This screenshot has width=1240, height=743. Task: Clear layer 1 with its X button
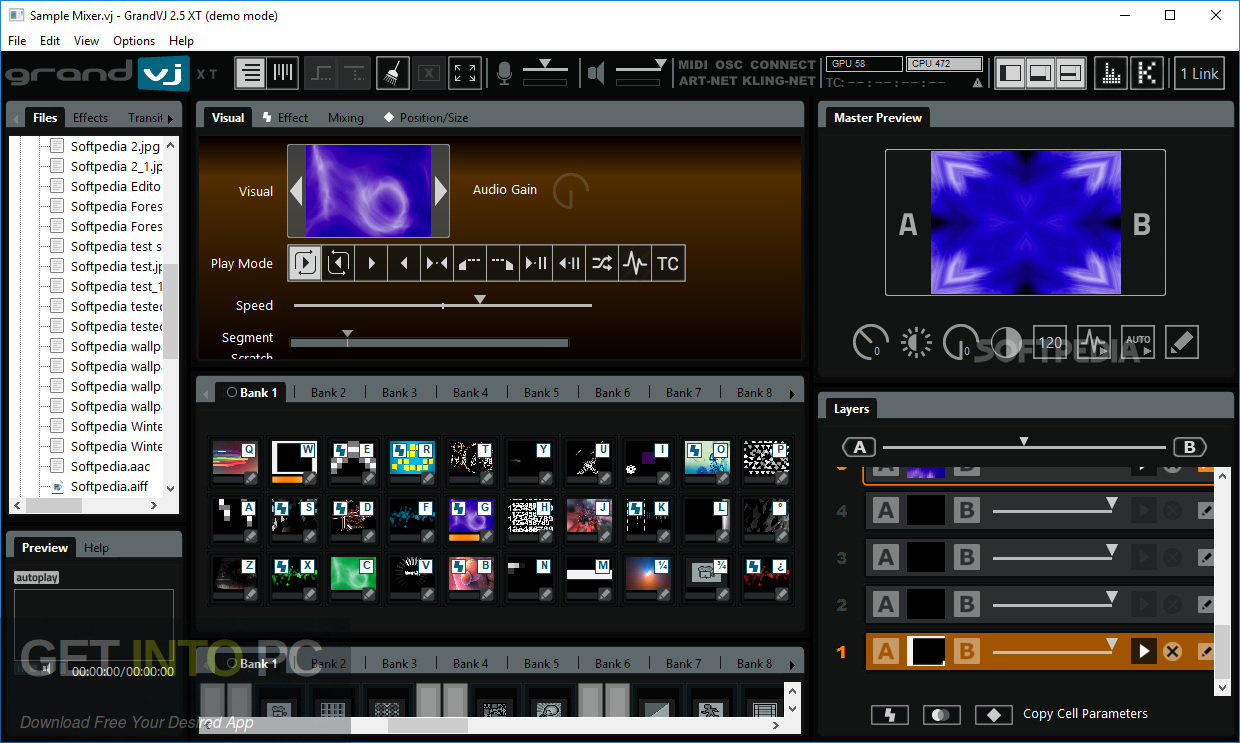pos(1173,652)
